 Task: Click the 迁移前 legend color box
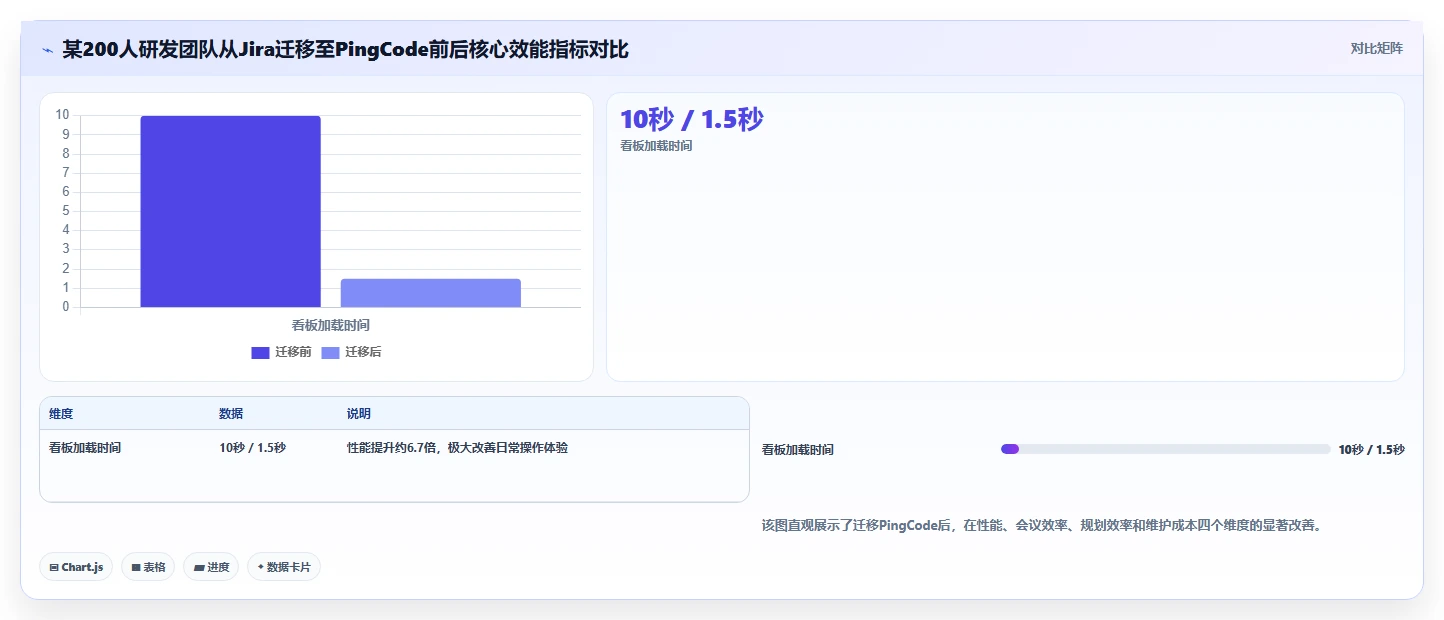(260, 352)
